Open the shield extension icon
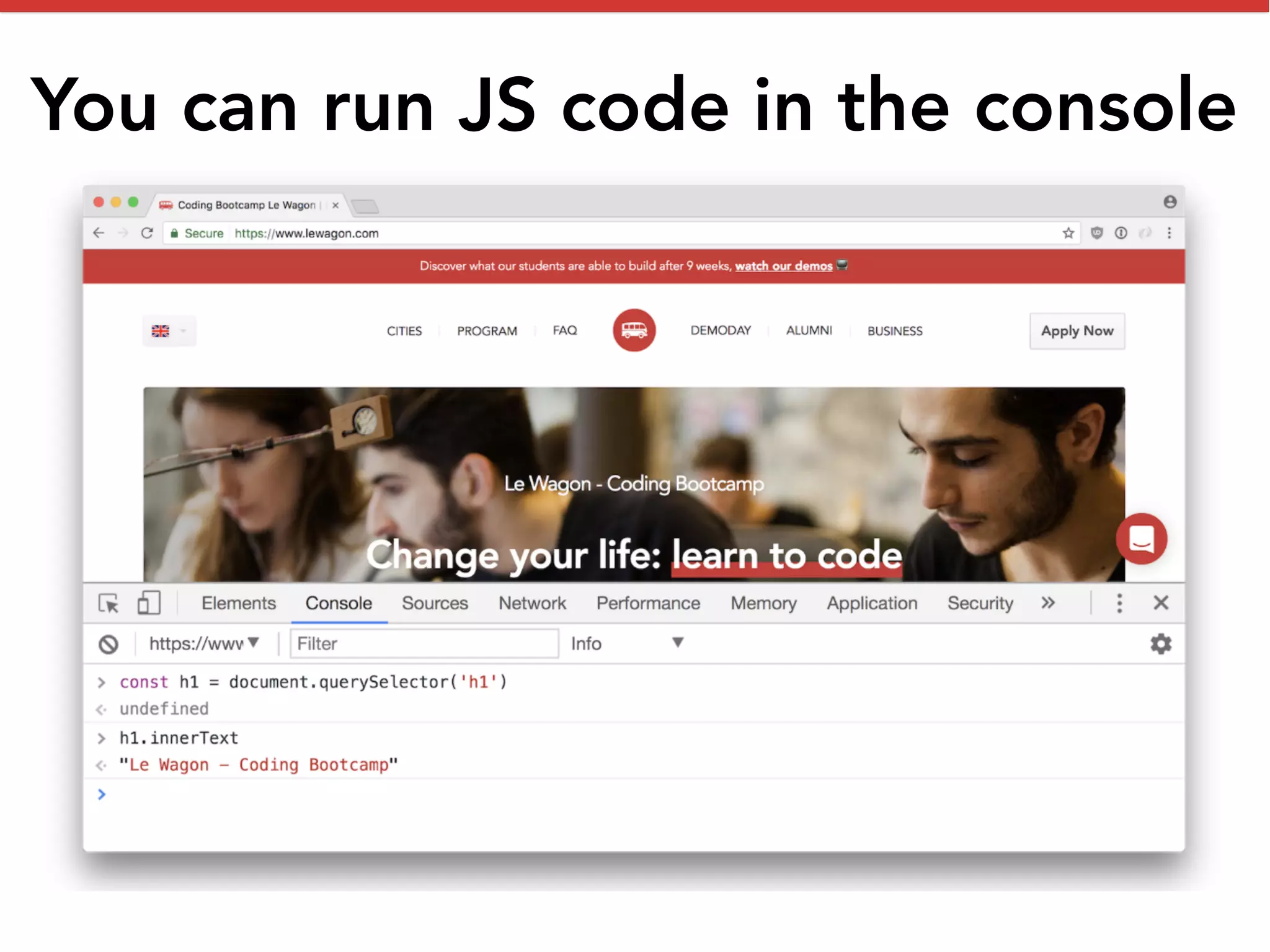The width and height of the screenshot is (1270, 952). (x=1096, y=233)
